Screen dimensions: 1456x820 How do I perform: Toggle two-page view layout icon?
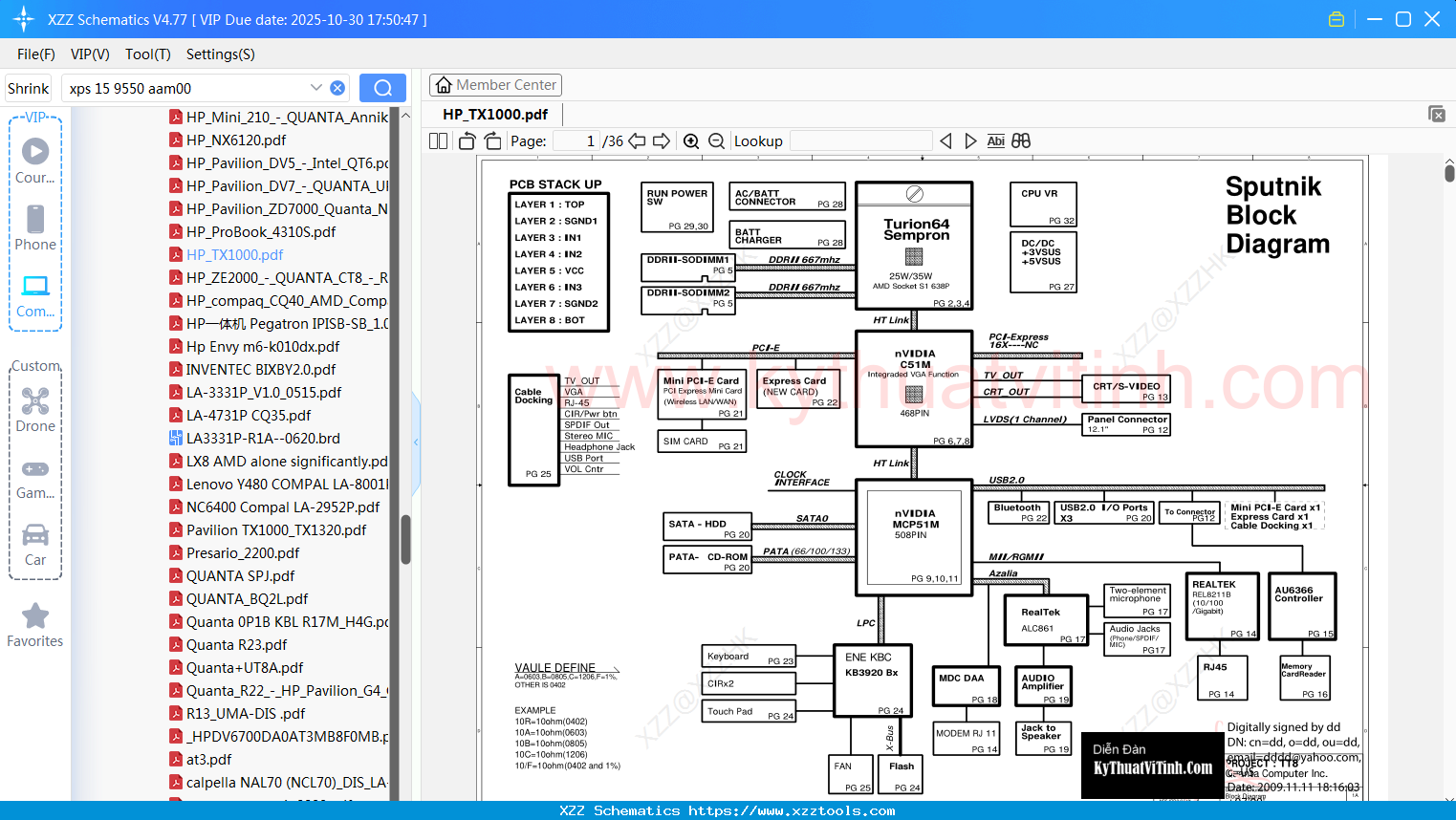click(439, 141)
